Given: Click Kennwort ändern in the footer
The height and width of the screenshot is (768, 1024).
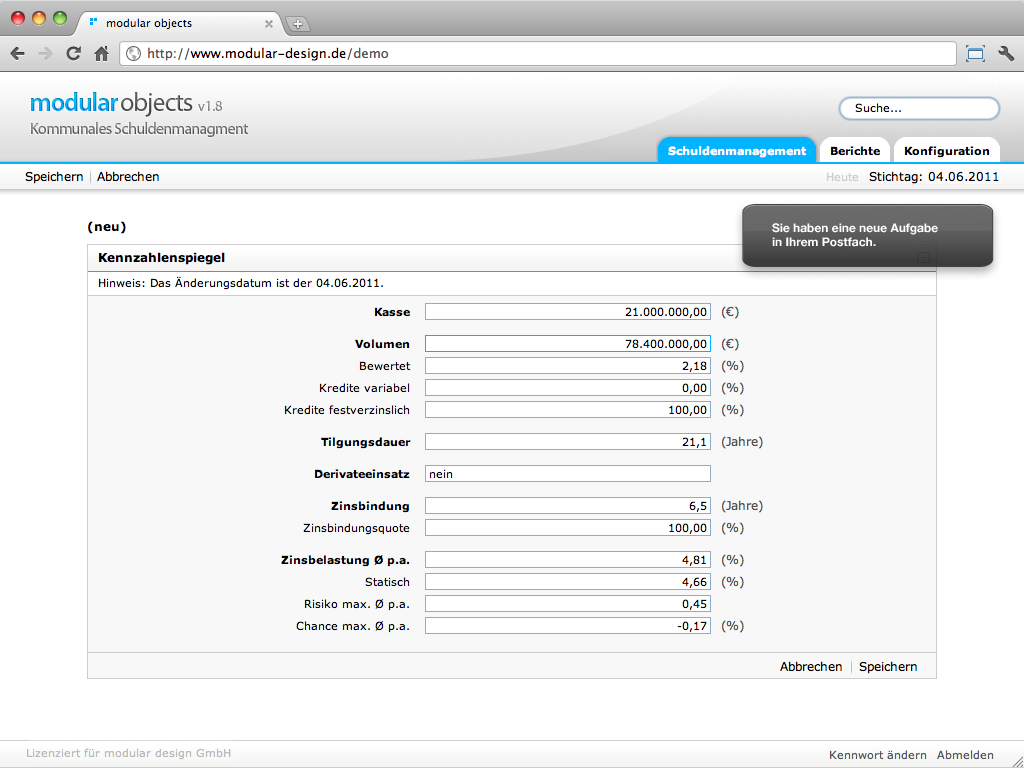Looking at the screenshot, I should [877, 755].
